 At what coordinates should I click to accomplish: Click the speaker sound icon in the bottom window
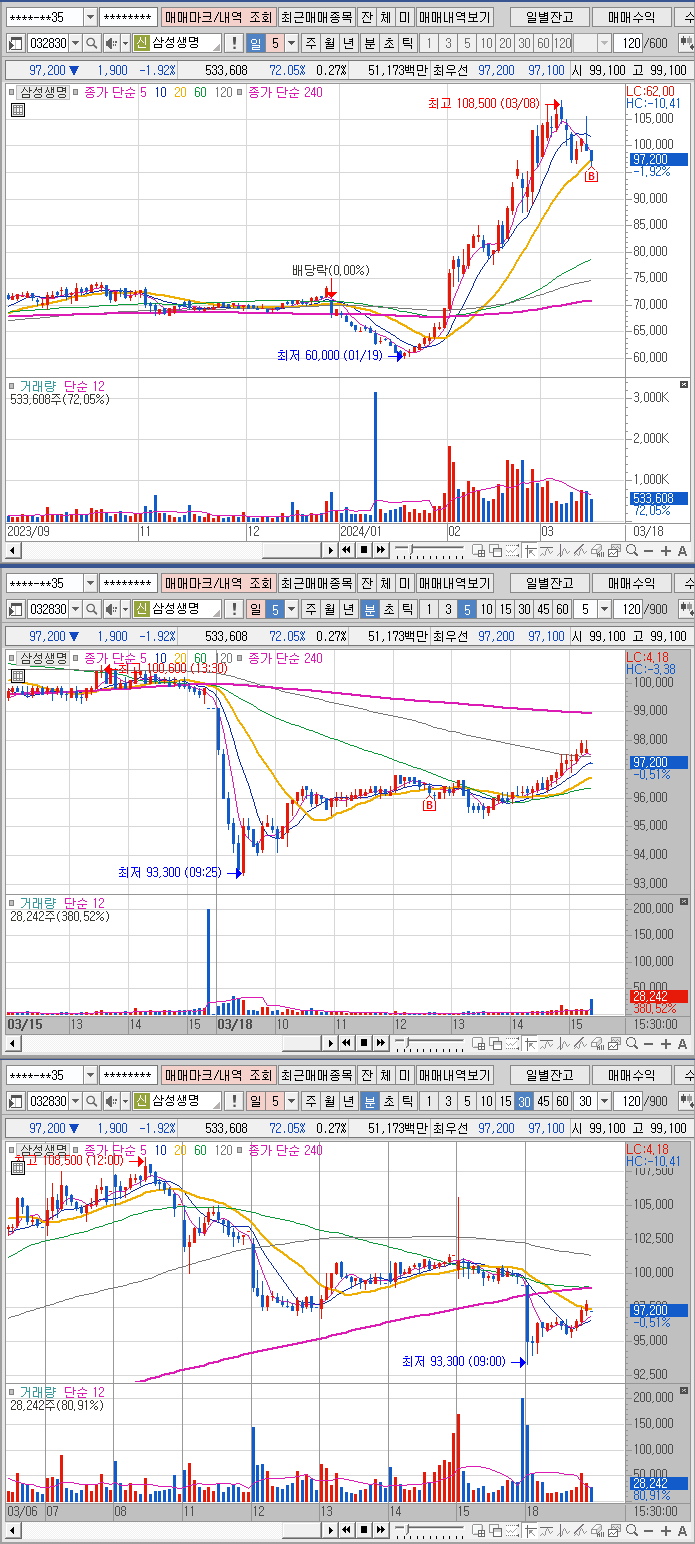click(110, 1100)
